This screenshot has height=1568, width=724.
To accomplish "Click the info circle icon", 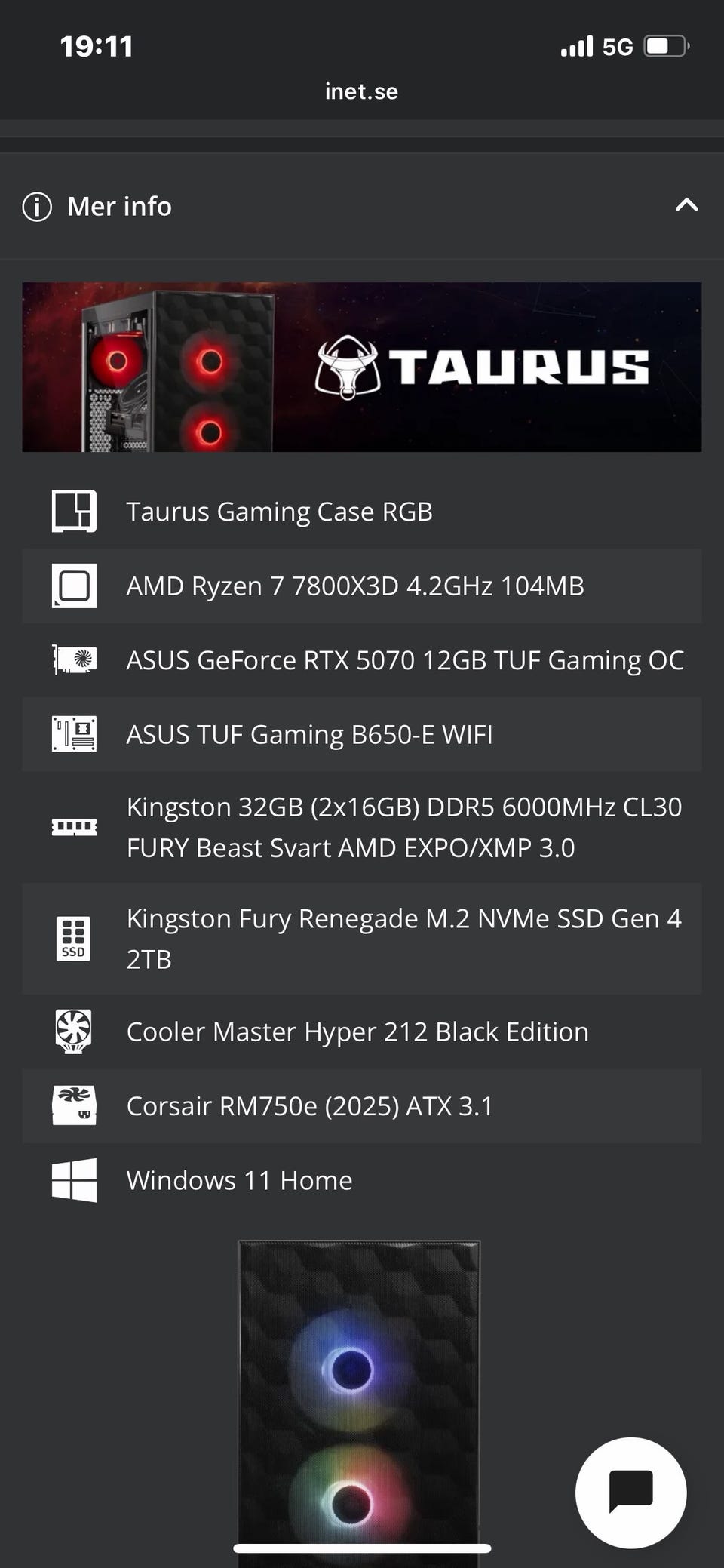I will (x=37, y=206).
